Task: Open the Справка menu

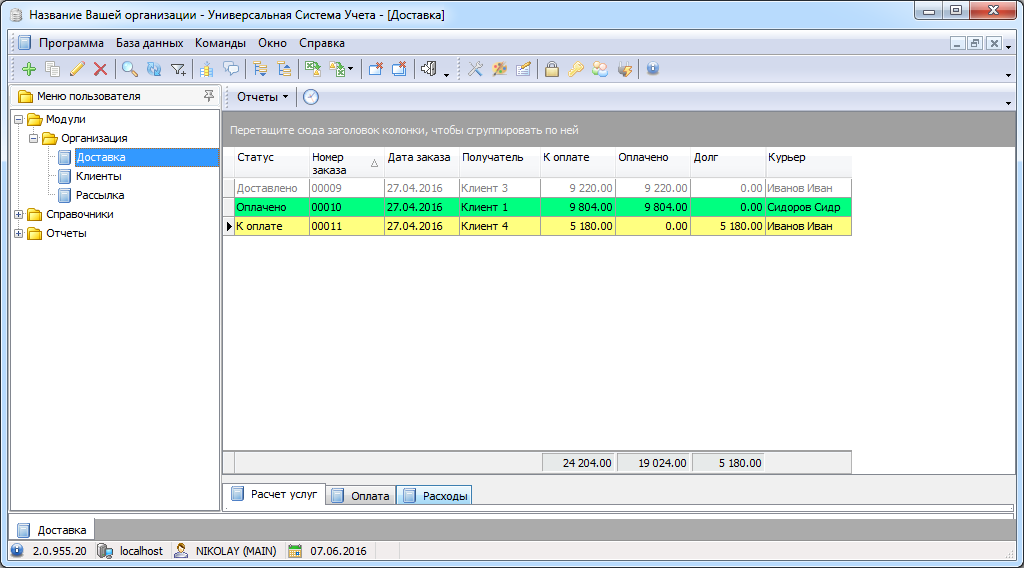Action: coord(322,43)
